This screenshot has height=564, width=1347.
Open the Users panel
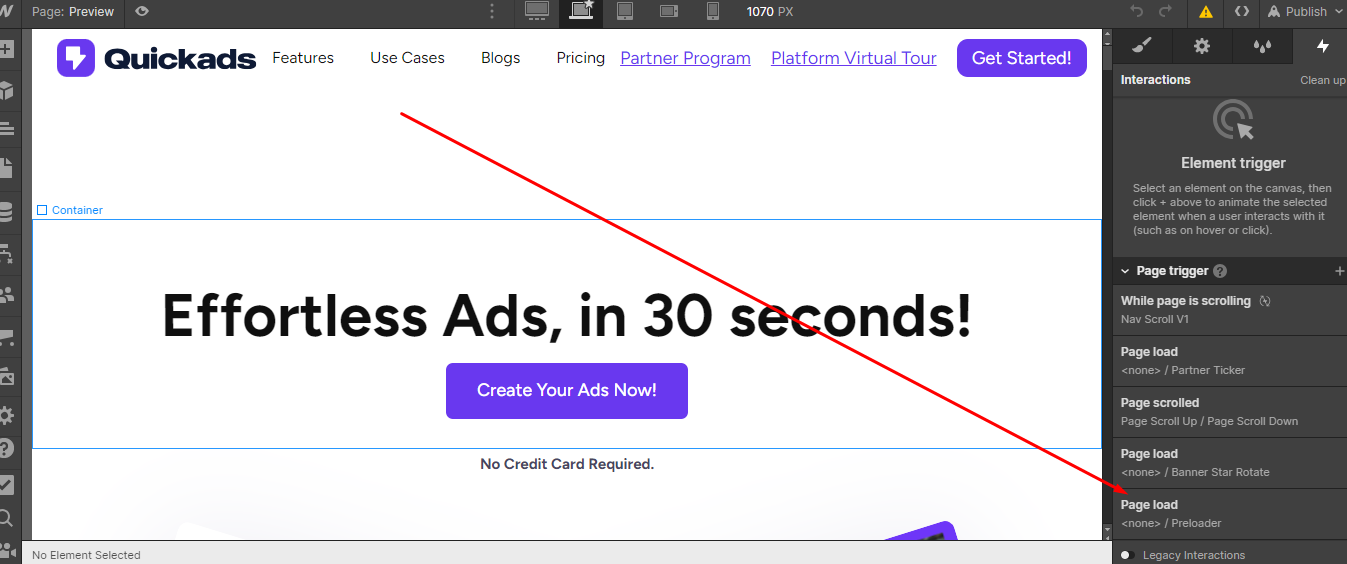(x=7, y=295)
